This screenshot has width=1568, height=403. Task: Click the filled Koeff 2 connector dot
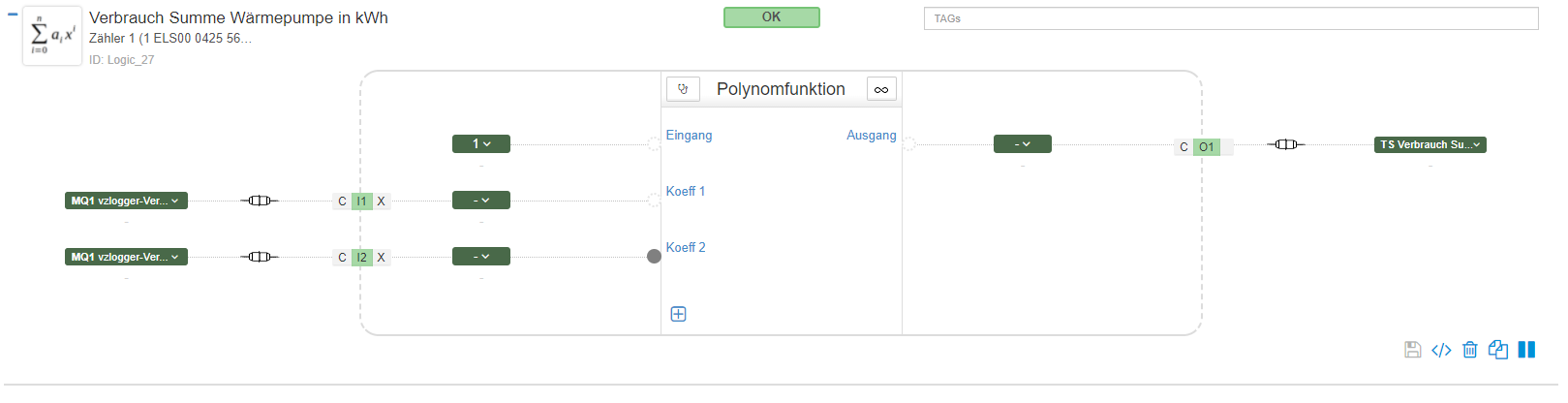point(654,257)
